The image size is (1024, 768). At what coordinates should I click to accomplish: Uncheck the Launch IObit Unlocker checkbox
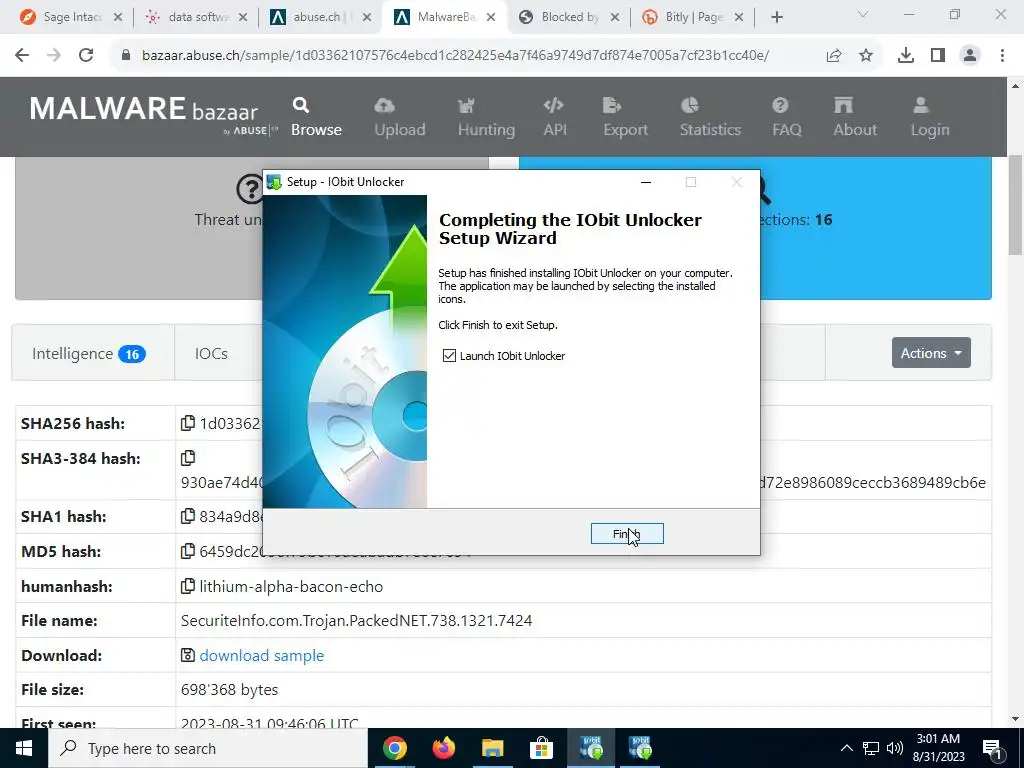[449, 355]
